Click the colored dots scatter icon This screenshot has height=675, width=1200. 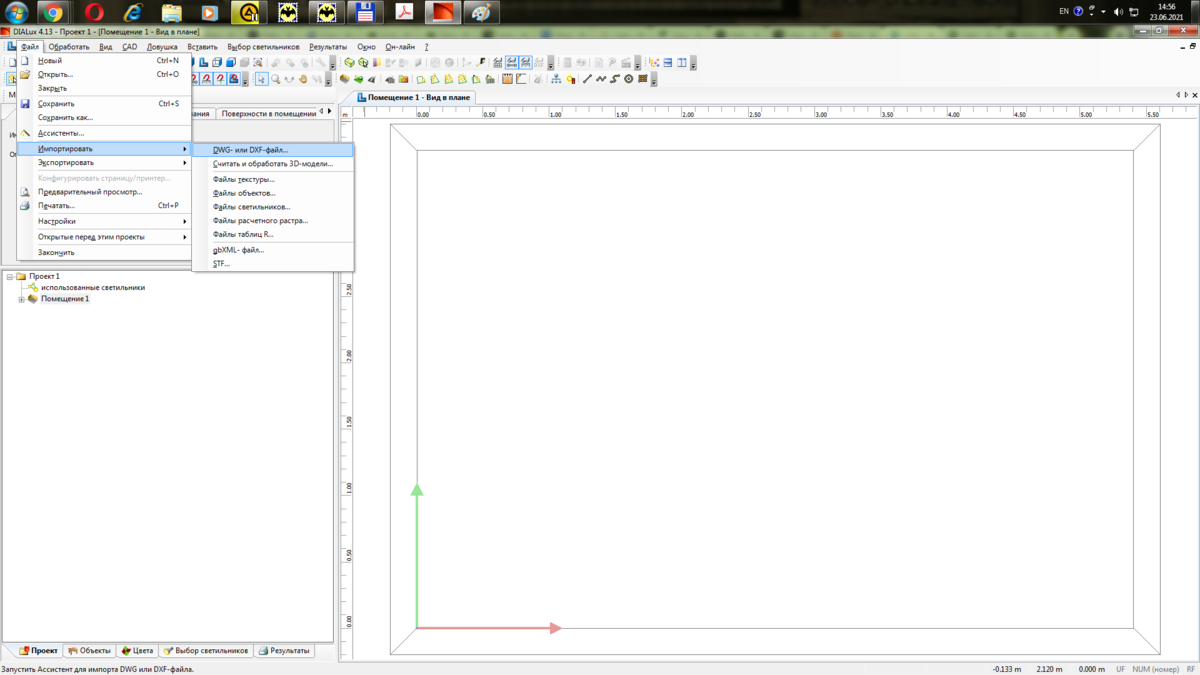(654, 62)
